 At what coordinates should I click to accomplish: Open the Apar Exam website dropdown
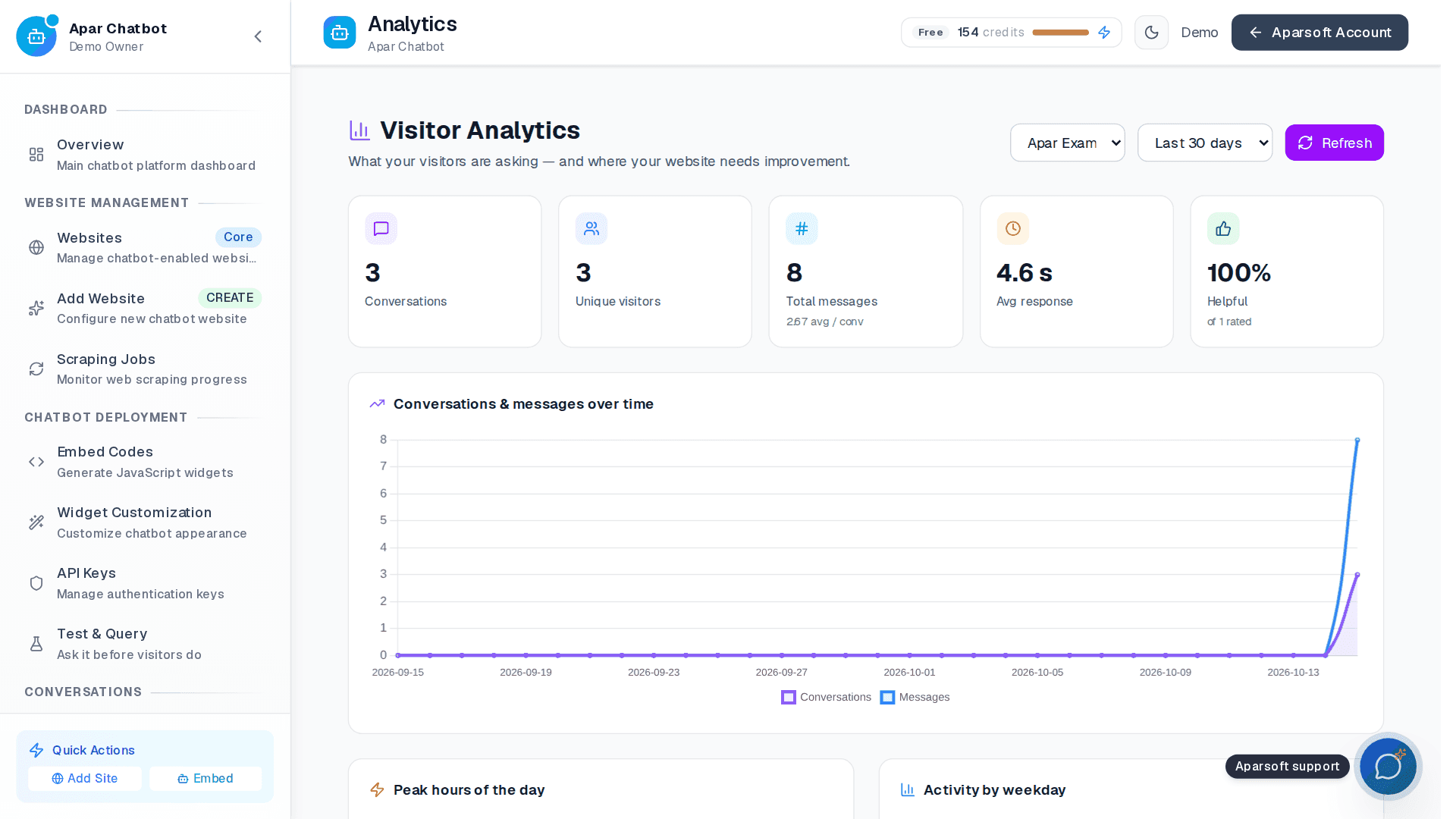(x=1068, y=143)
